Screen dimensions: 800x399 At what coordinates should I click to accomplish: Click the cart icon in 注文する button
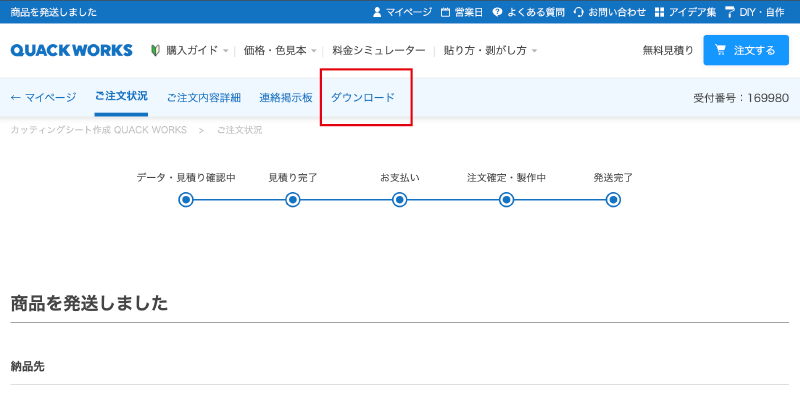(720, 50)
